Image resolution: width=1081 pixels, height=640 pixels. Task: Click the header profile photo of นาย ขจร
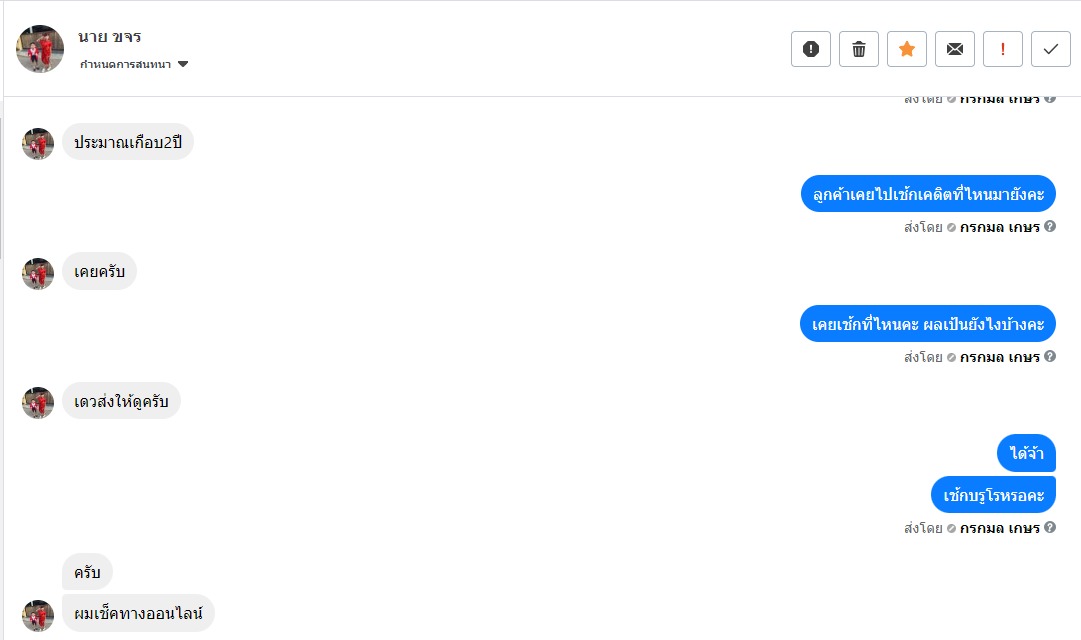(40, 49)
